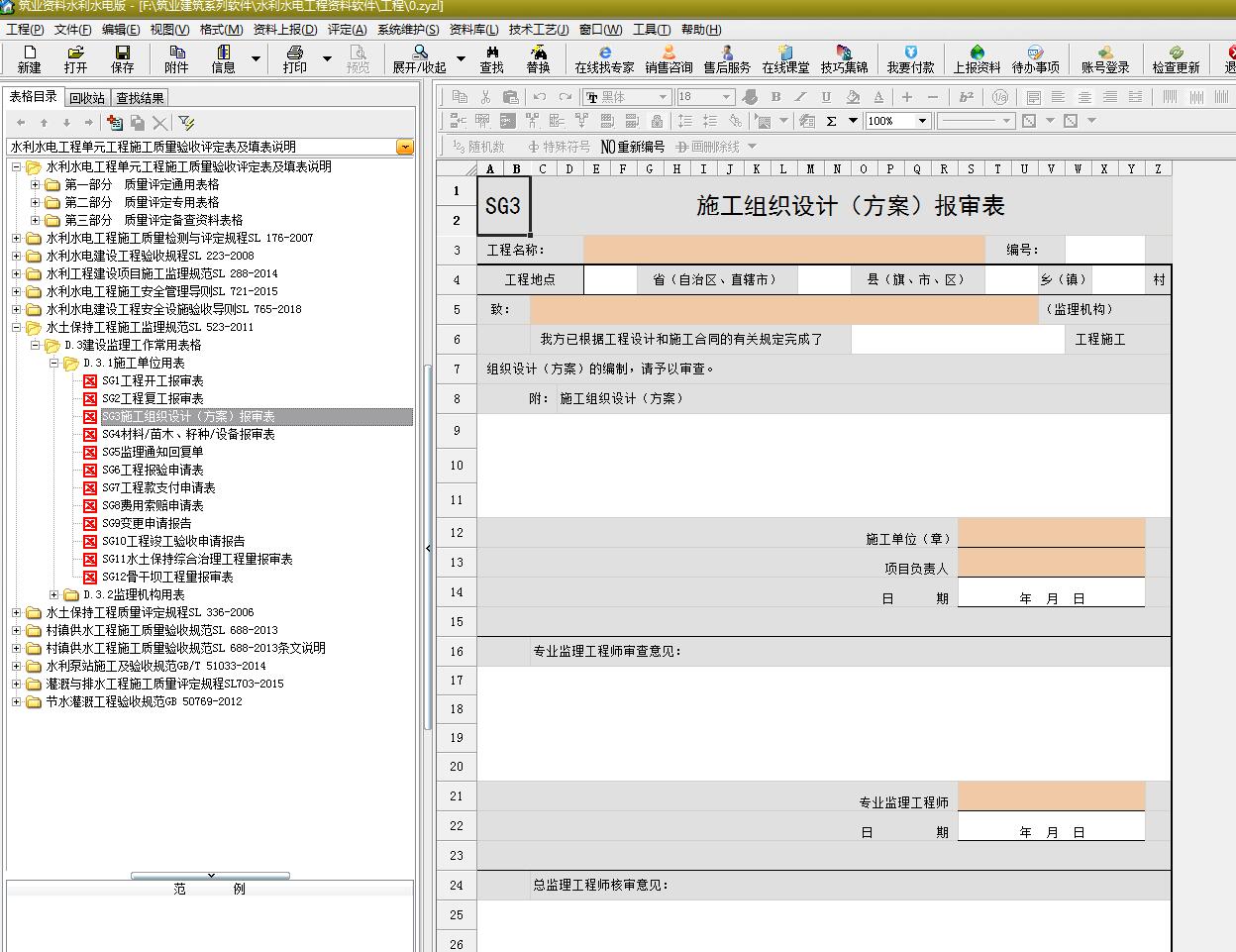Open the directory selection combo box dropdown
The width and height of the screenshot is (1236, 952).
coord(404,147)
